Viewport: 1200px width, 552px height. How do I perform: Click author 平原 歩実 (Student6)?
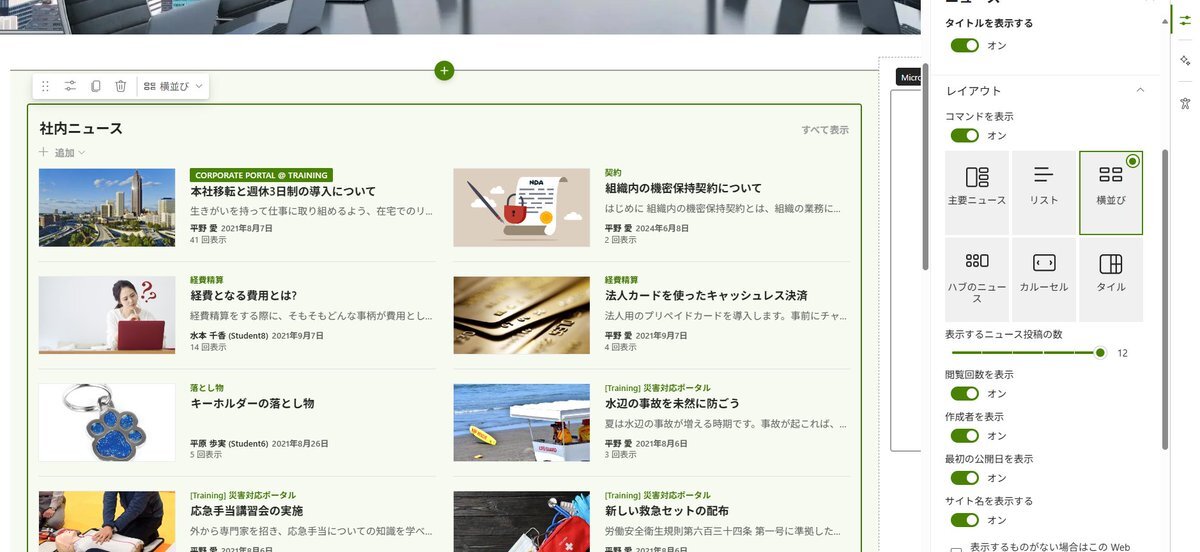(229, 443)
